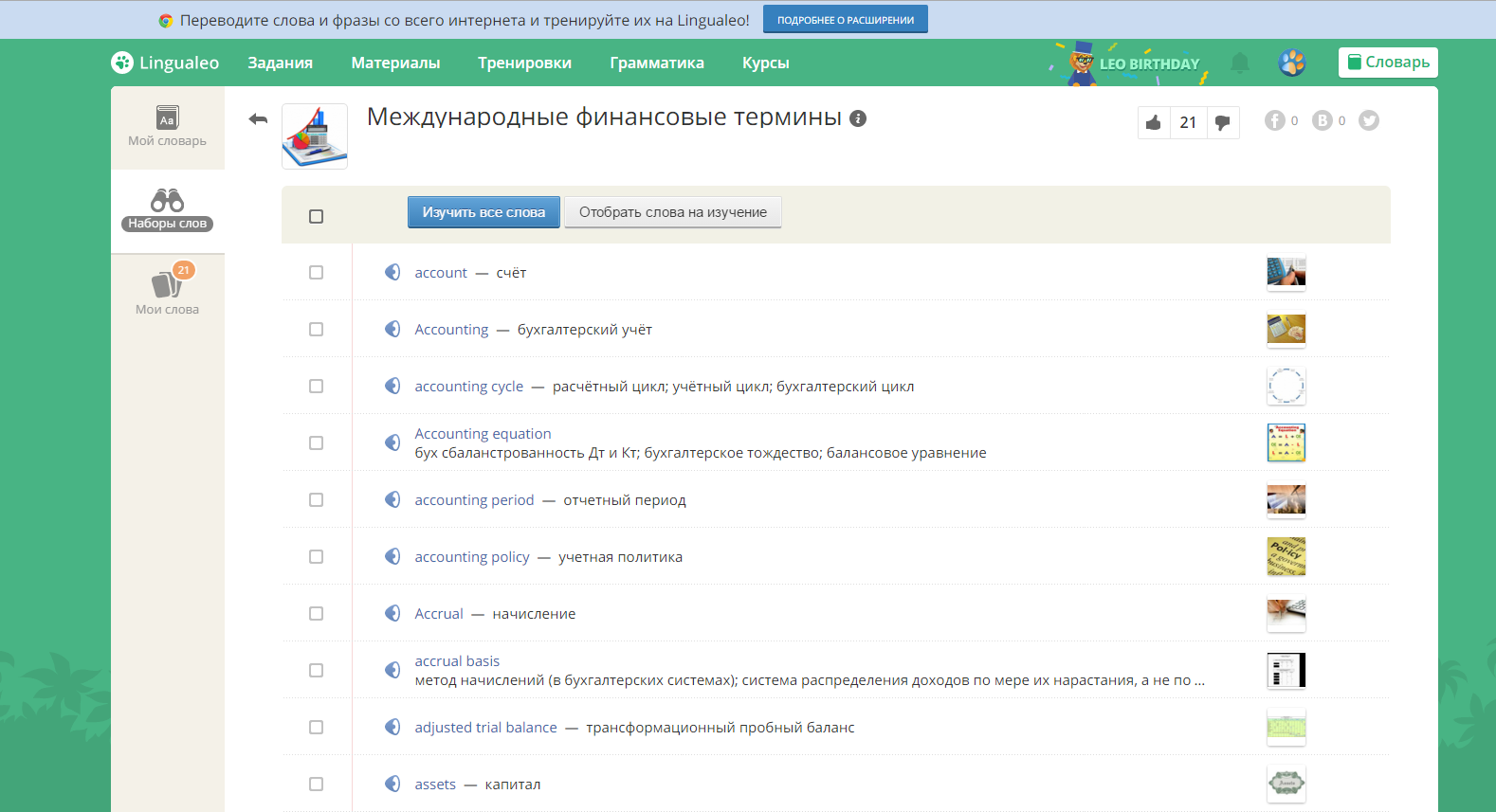
Task: Play audio for 'accounting cycle'
Action: (392, 386)
